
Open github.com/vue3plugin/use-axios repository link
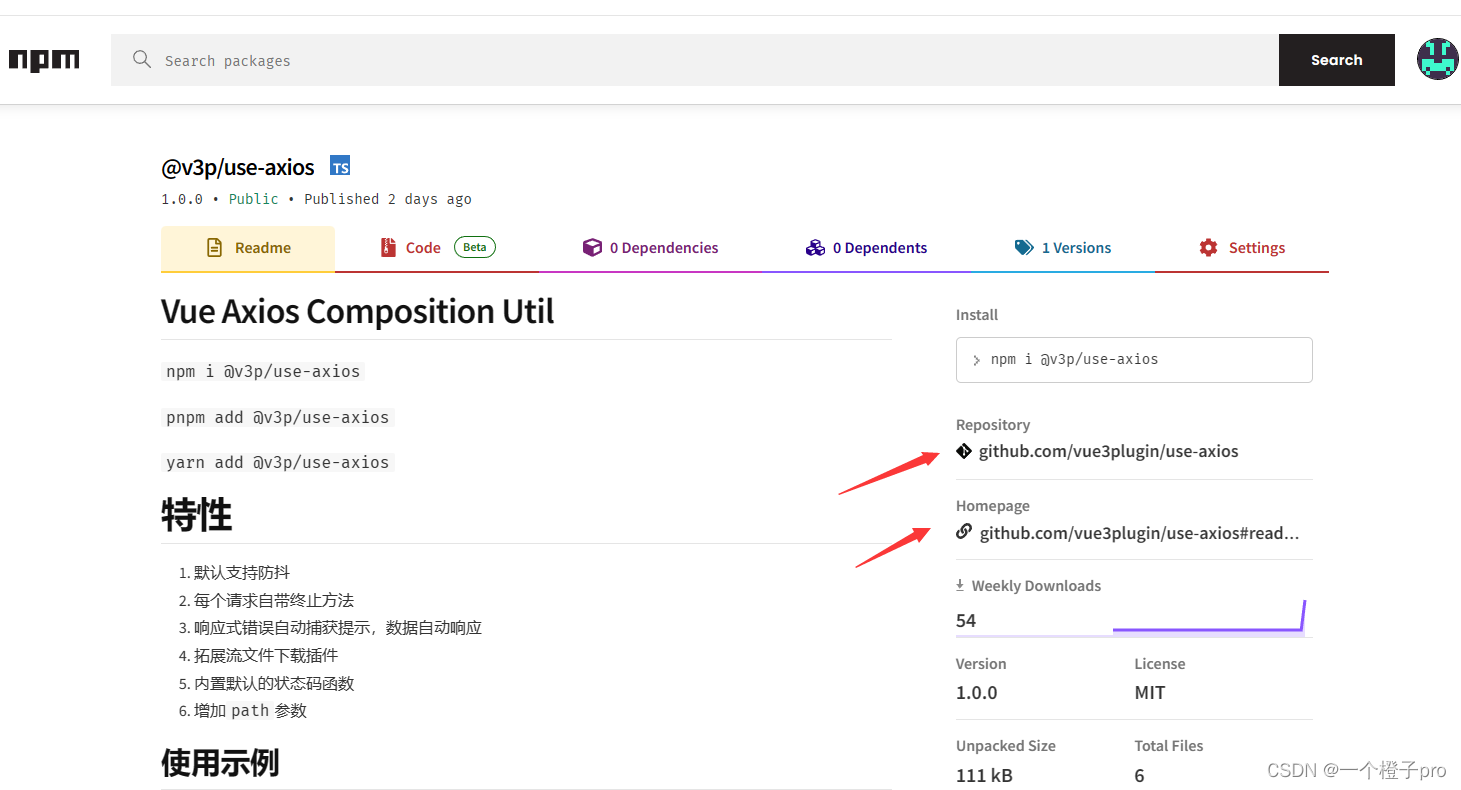click(1108, 451)
